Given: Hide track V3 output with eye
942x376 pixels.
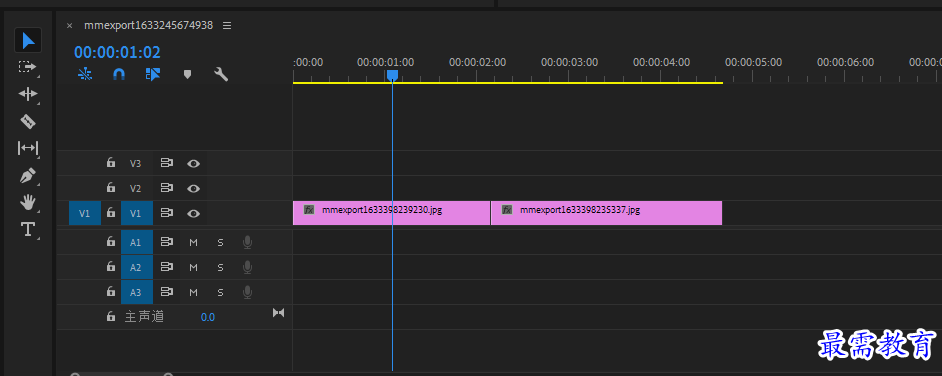Looking at the screenshot, I should [193, 163].
